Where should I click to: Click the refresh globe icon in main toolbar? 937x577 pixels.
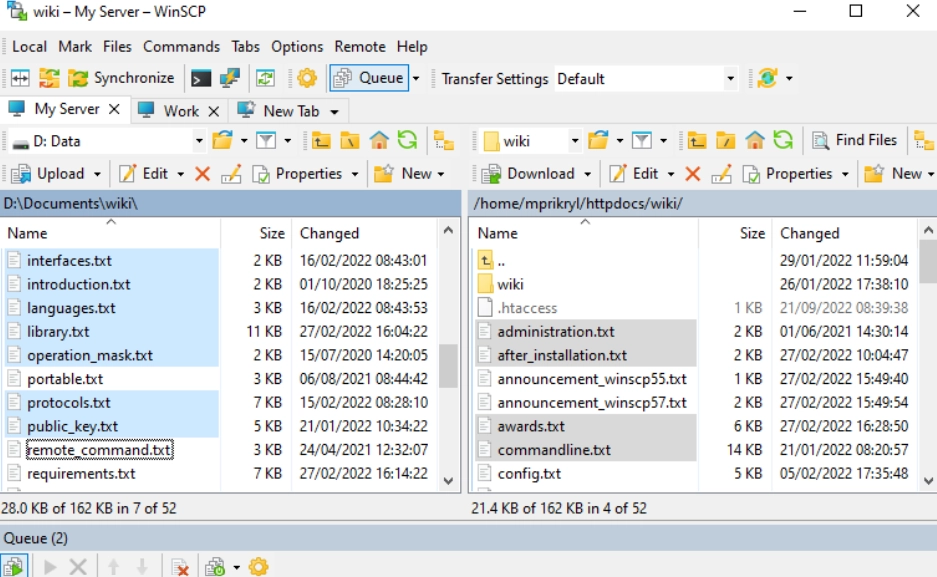point(767,78)
